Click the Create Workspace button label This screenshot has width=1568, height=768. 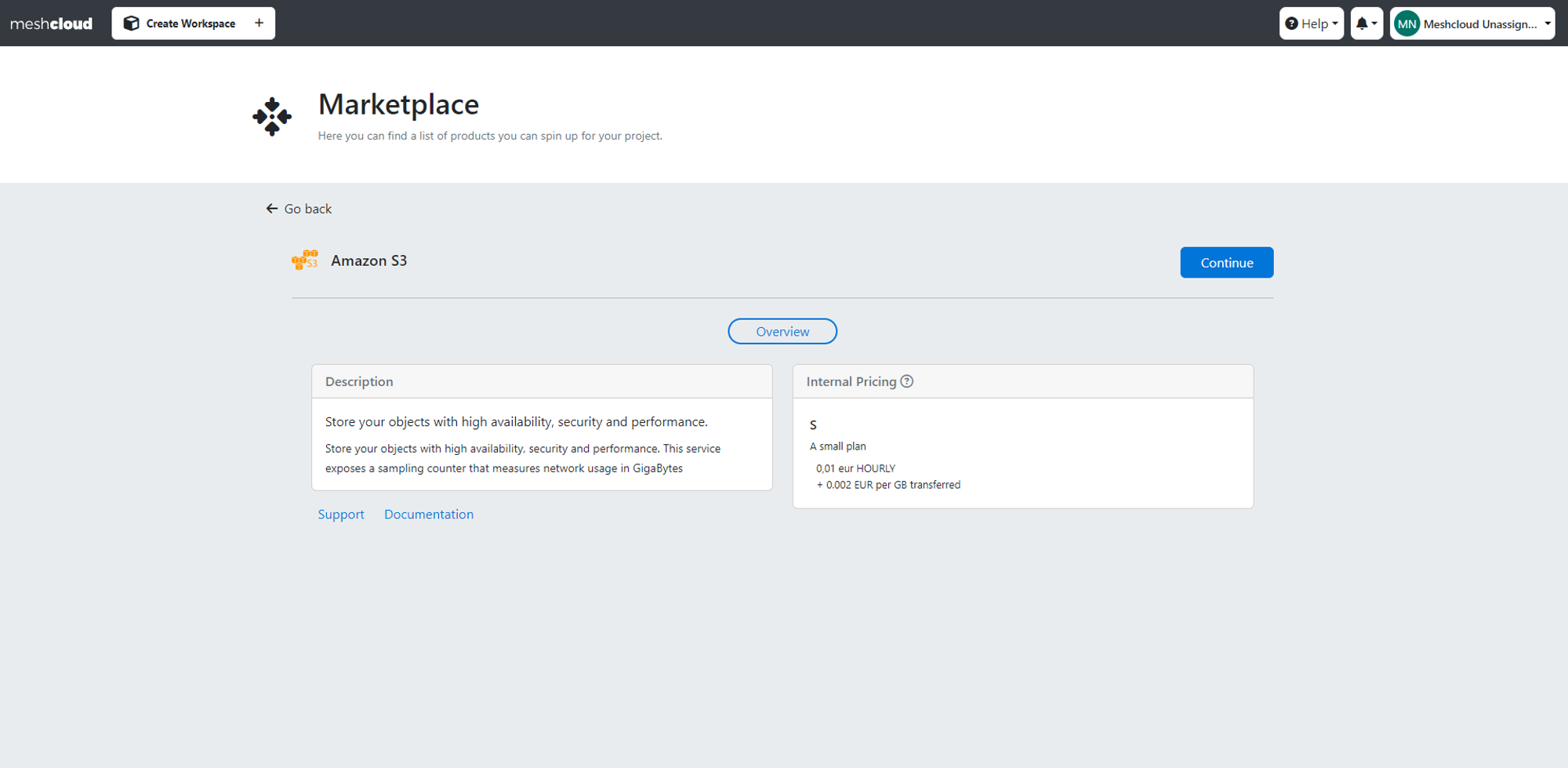[x=191, y=24]
